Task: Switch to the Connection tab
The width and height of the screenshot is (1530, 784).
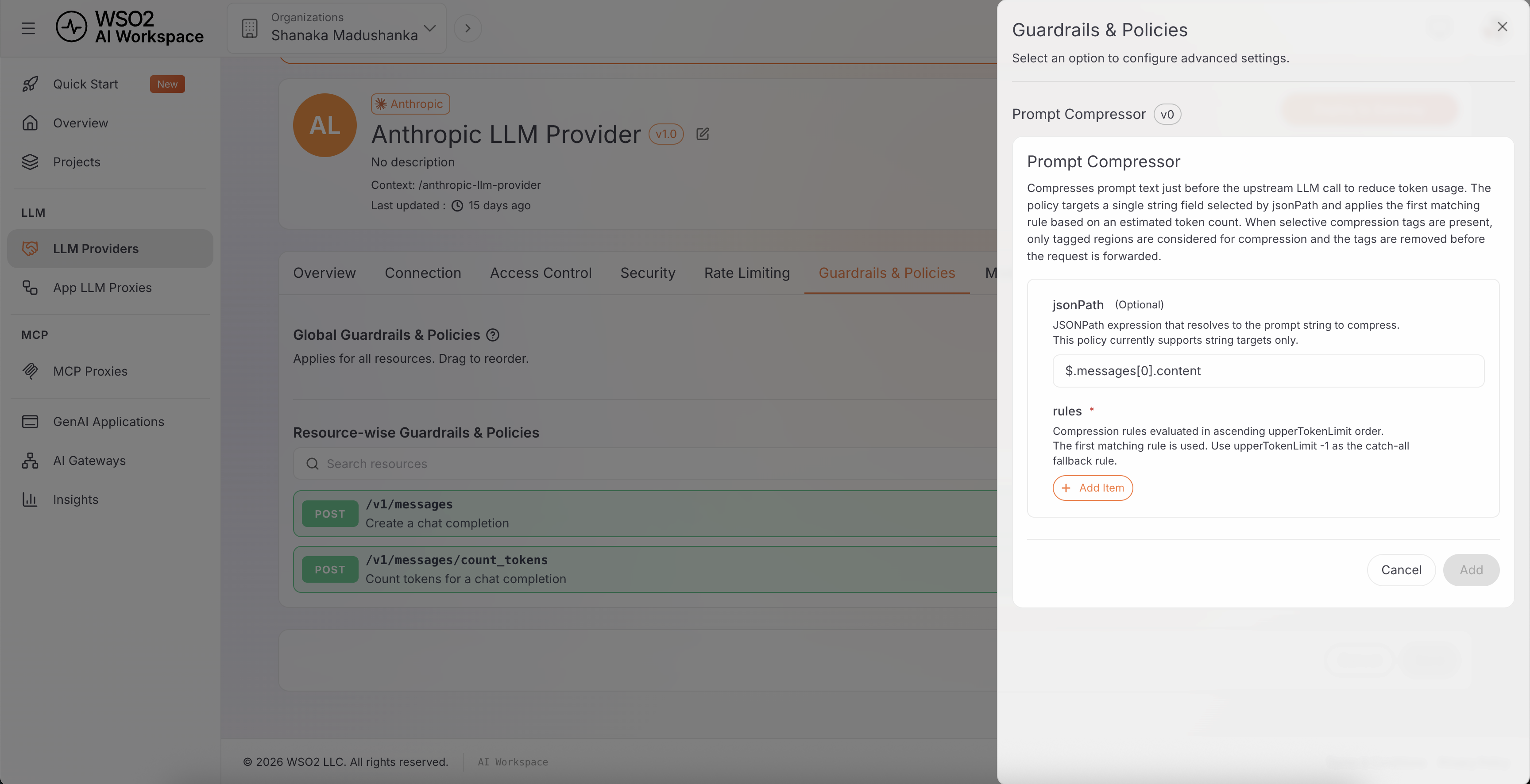Action: tap(423, 273)
